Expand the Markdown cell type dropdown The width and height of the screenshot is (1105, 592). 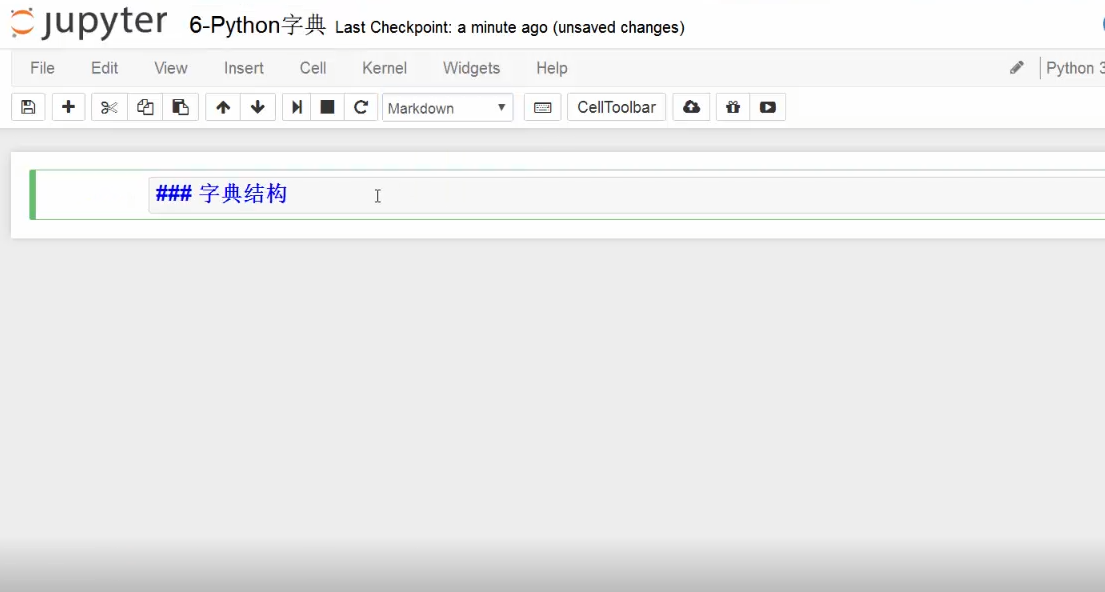pyautogui.click(x=447, y=108)
